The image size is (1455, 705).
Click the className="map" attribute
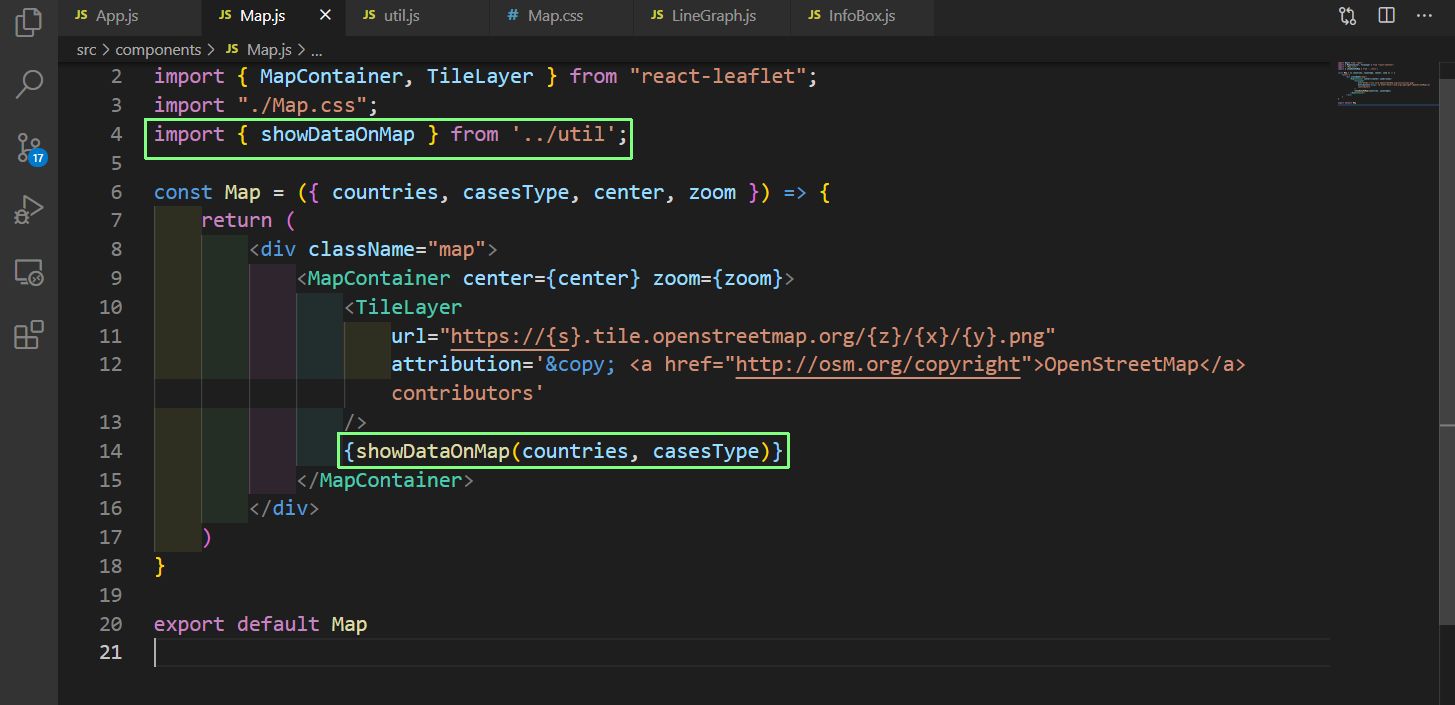[397, 249]
